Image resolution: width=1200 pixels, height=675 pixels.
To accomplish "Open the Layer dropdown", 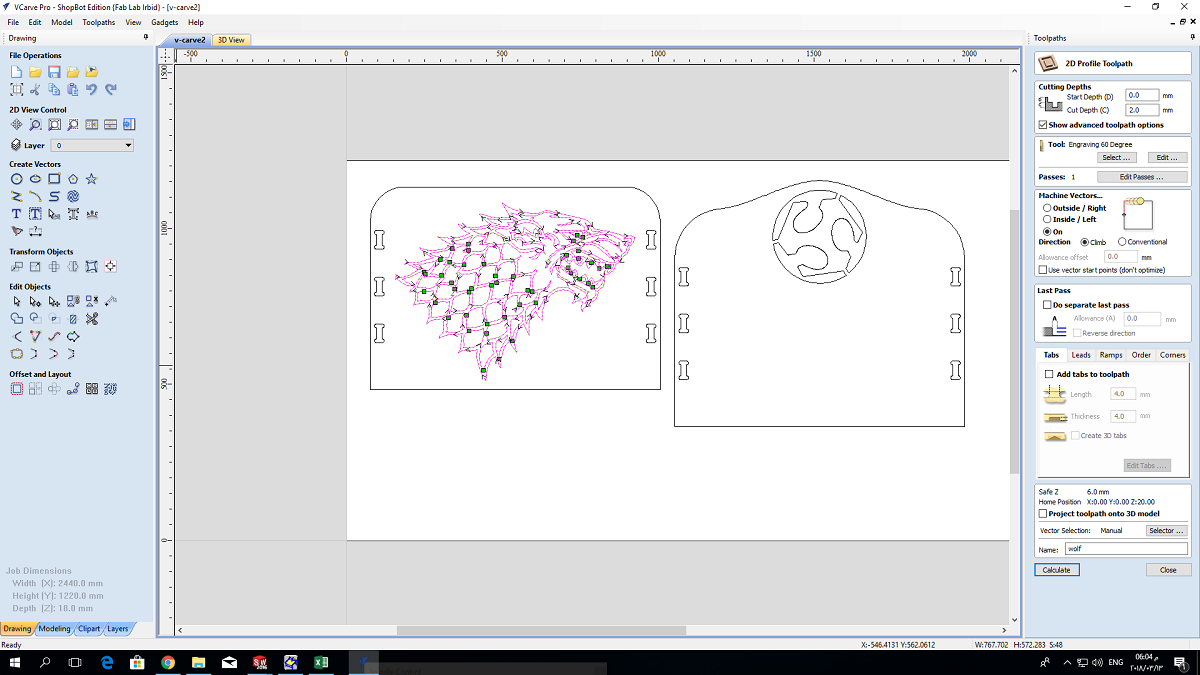I will (x=91, y=145).
